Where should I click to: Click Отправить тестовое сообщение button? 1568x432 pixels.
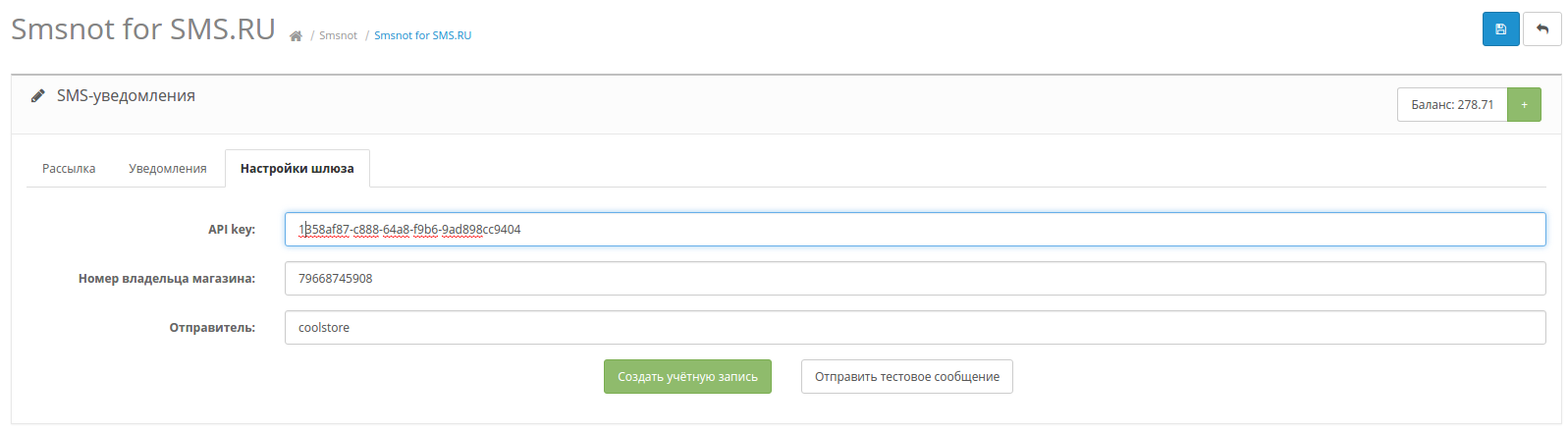click(x=907, y=377)
